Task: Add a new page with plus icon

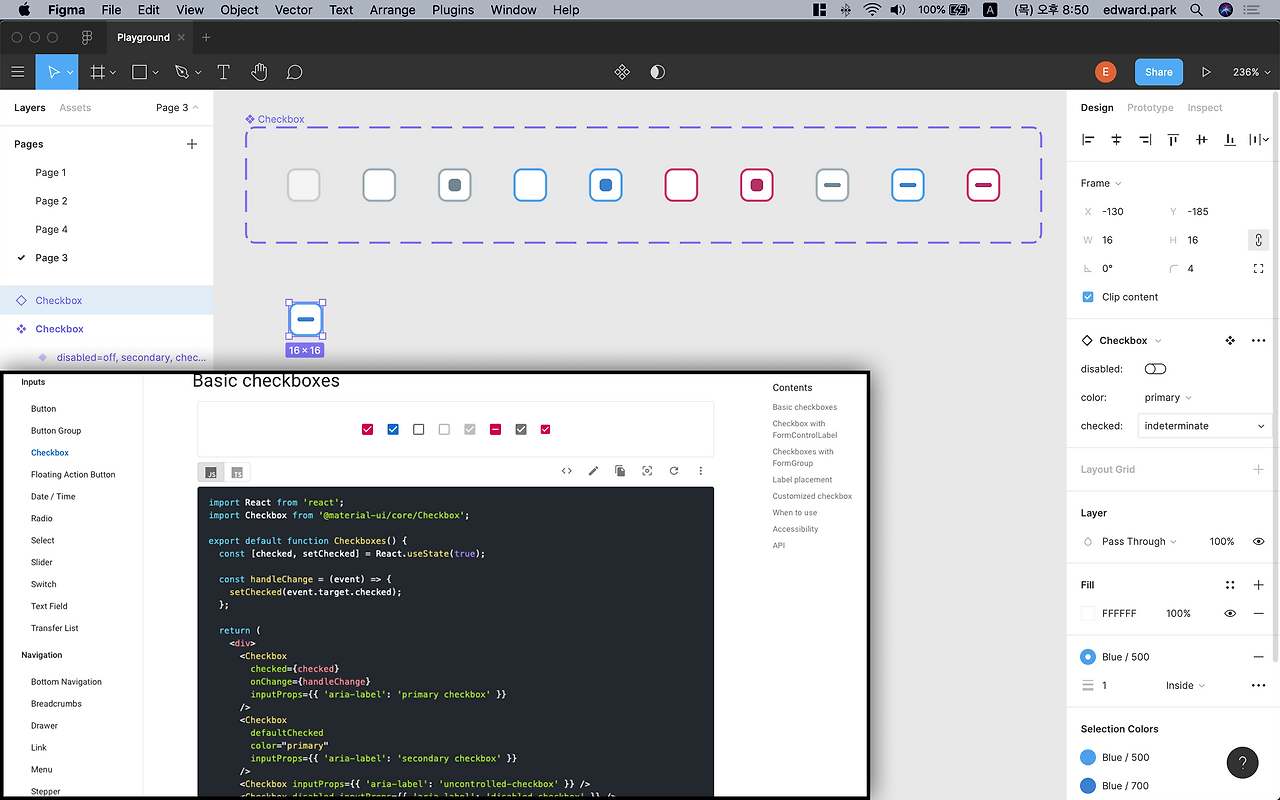Action: 192,144
